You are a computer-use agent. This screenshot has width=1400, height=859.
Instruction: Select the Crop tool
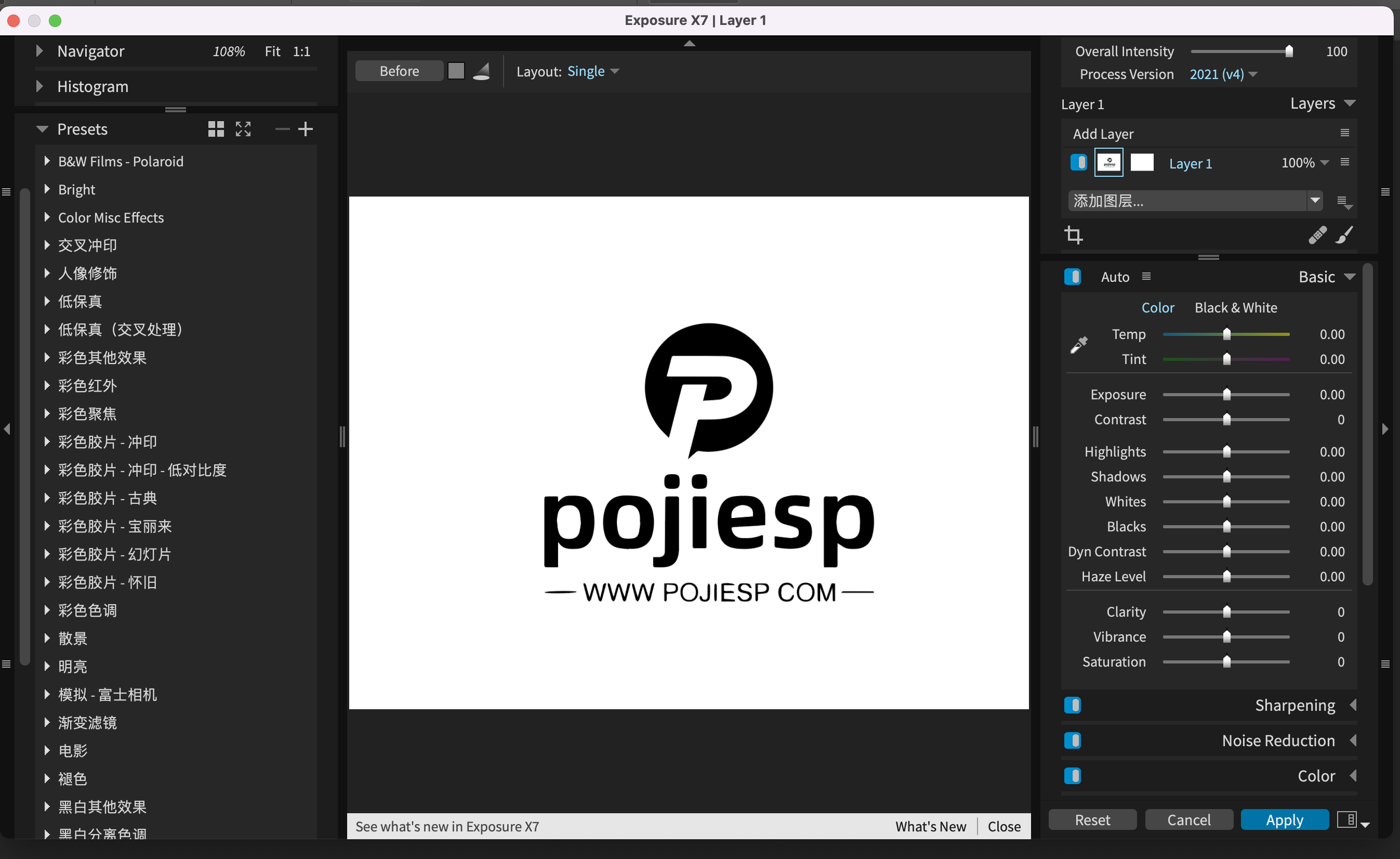tap(1075, 235)
